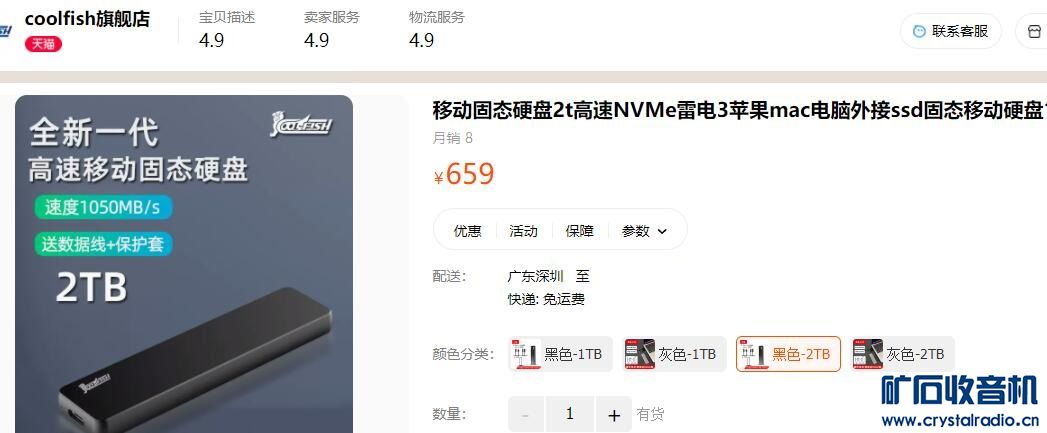Click the red 天猫 badge

43,44
